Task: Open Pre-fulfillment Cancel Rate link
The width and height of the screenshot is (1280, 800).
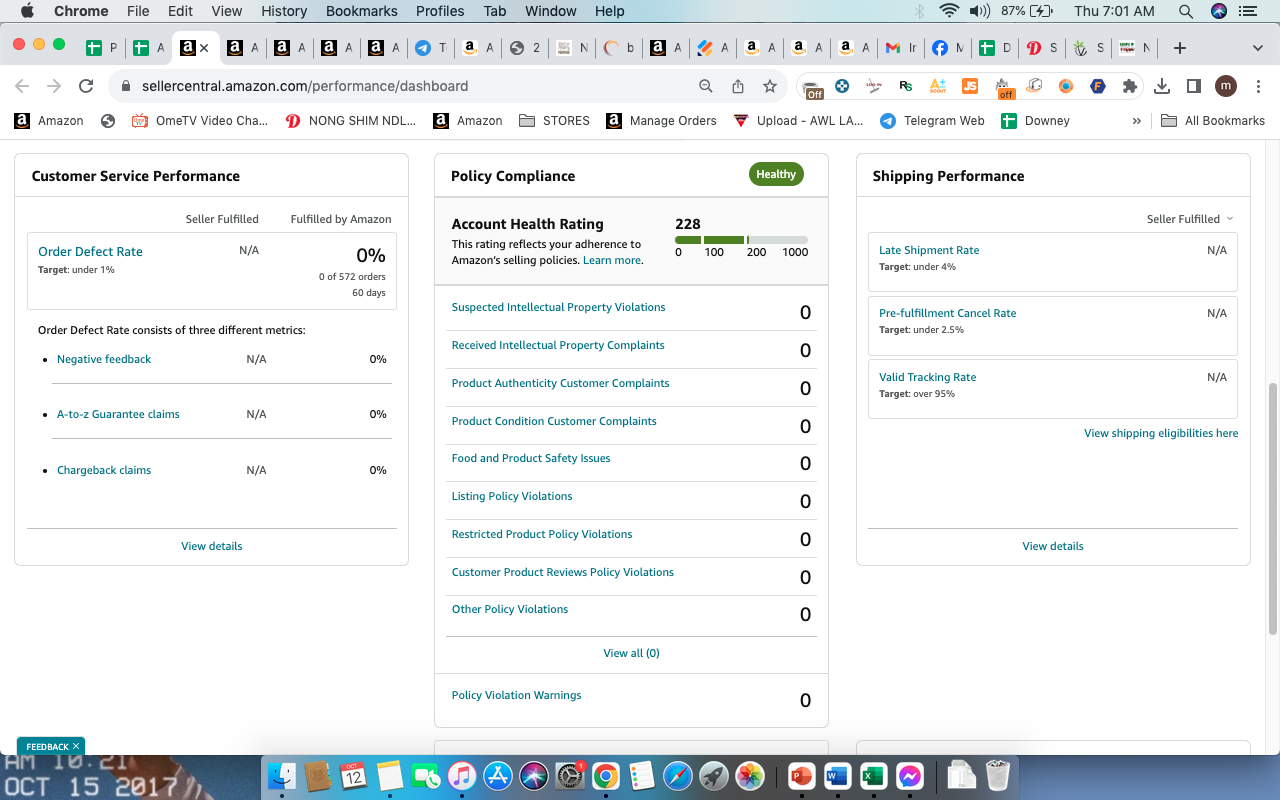Action: (x=947, y=313)
